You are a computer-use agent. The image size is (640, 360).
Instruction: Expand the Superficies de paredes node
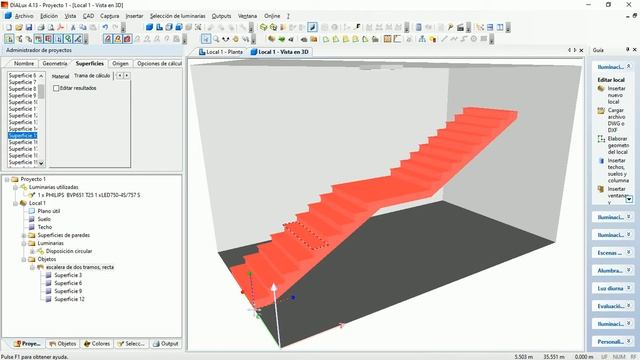[24, 236]
